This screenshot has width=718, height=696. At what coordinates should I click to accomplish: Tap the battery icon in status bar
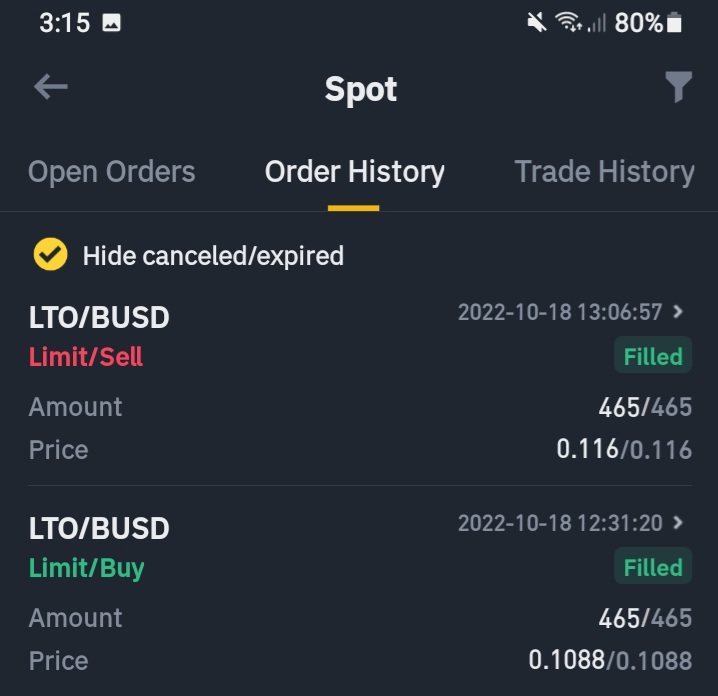point(674,22)
